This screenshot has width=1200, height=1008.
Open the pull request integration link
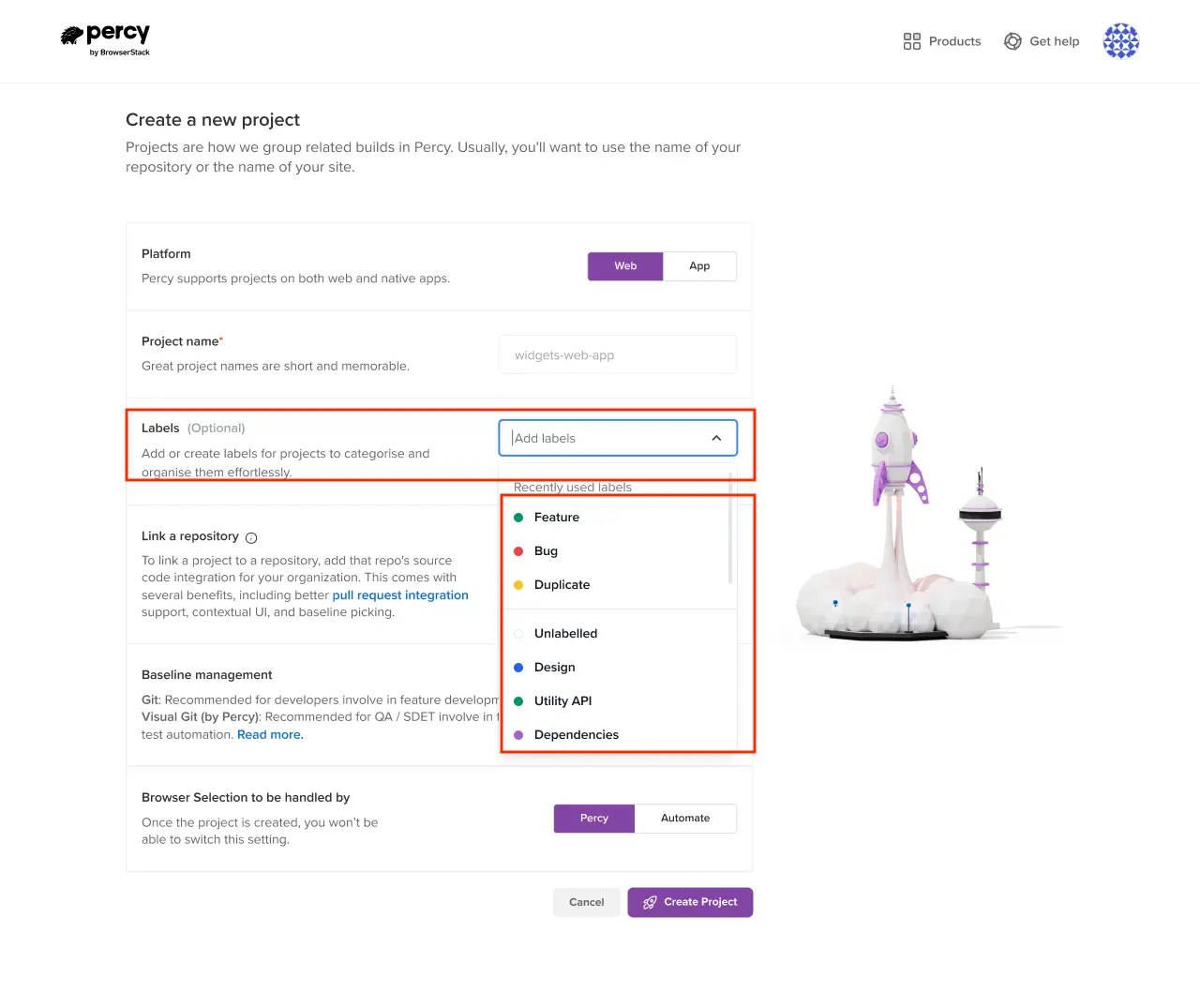click(x=400, y=595)
